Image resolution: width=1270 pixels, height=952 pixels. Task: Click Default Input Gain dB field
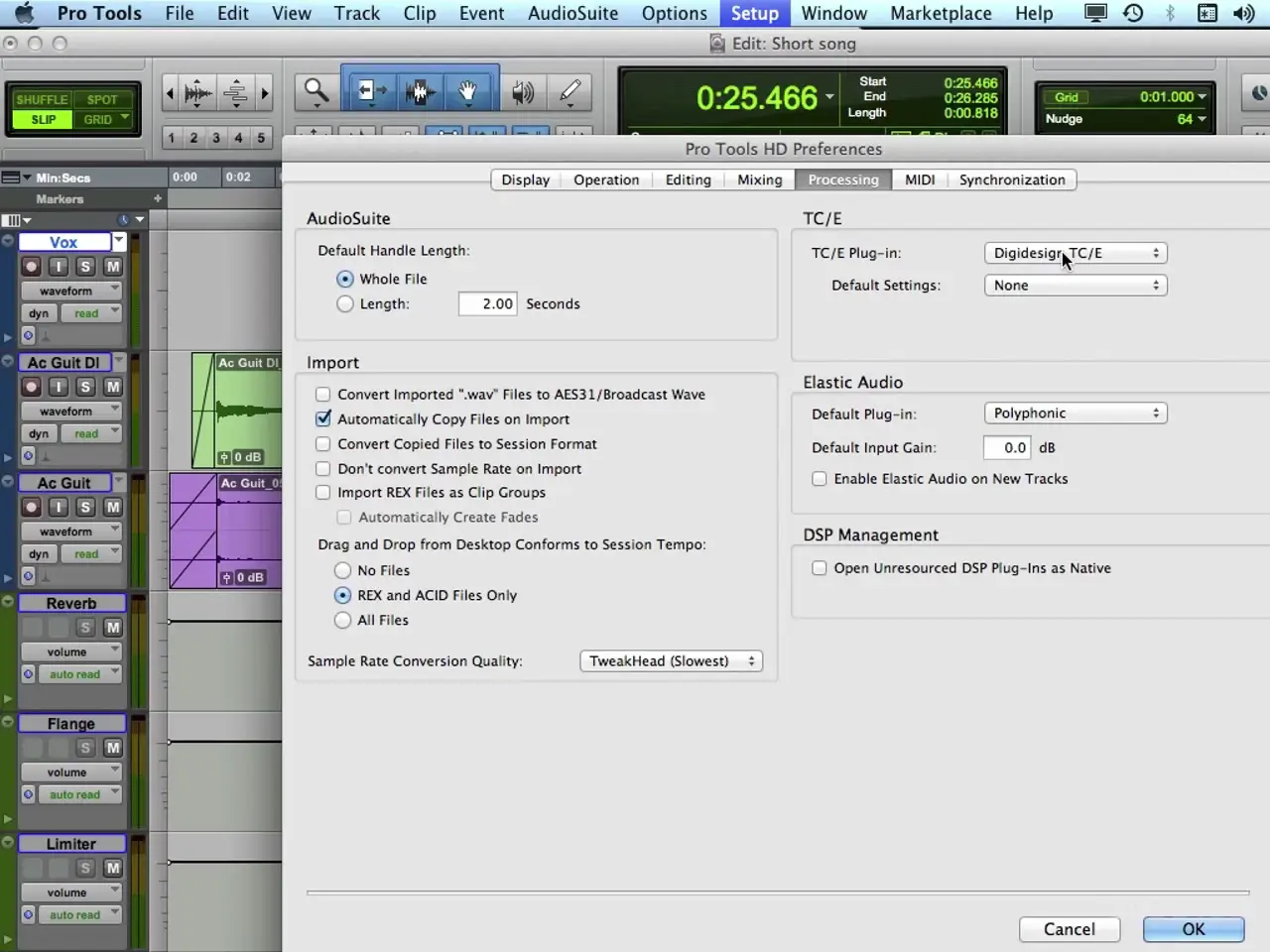coord(1007,447)
